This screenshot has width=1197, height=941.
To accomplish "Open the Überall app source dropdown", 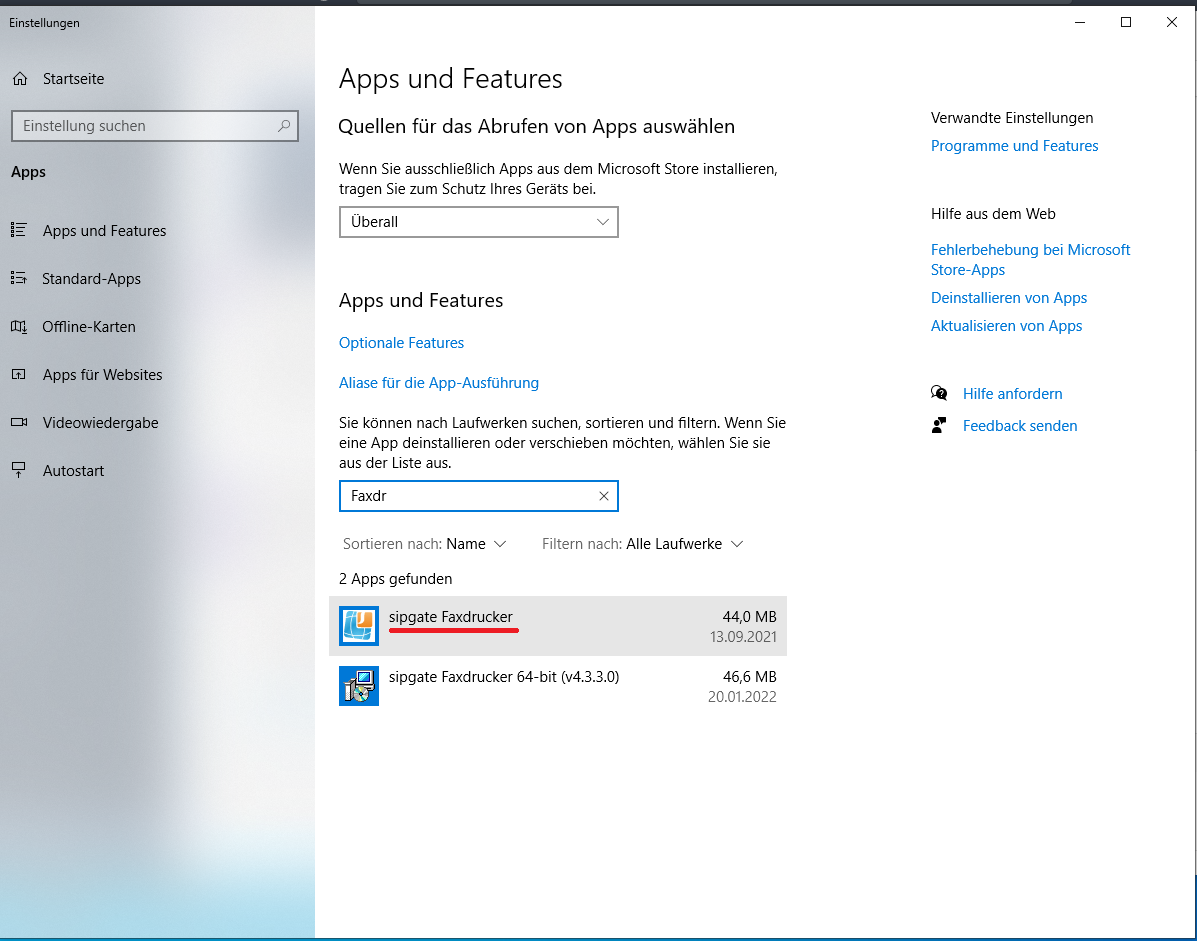I will coord(478,222).
